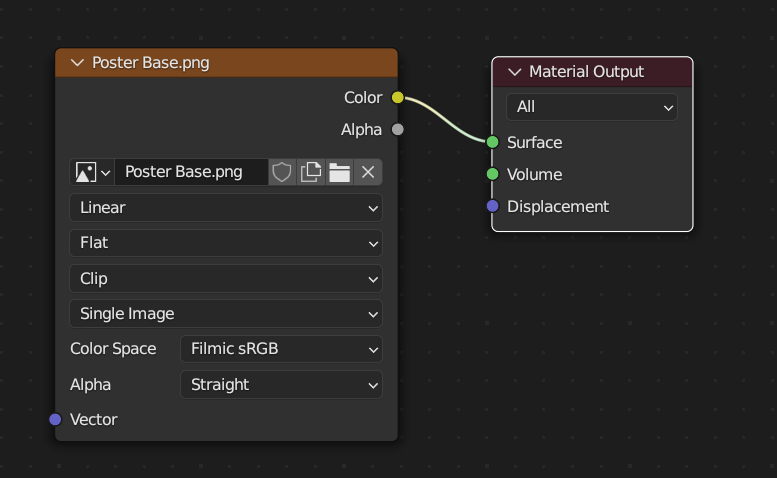
Task: Click the Displacement socket label
Action: coord(557,207)
